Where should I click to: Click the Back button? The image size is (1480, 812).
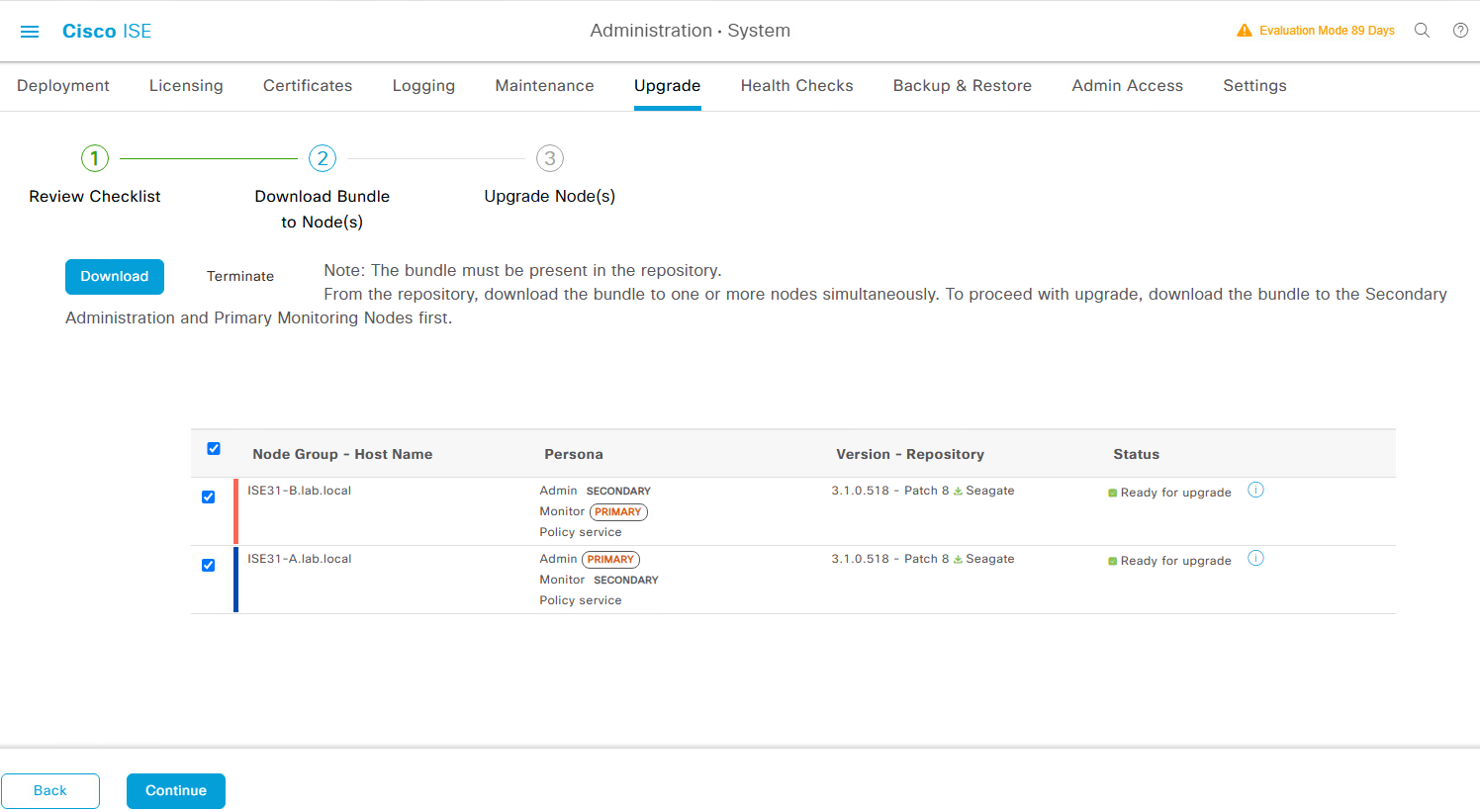(x=50, y=791)
